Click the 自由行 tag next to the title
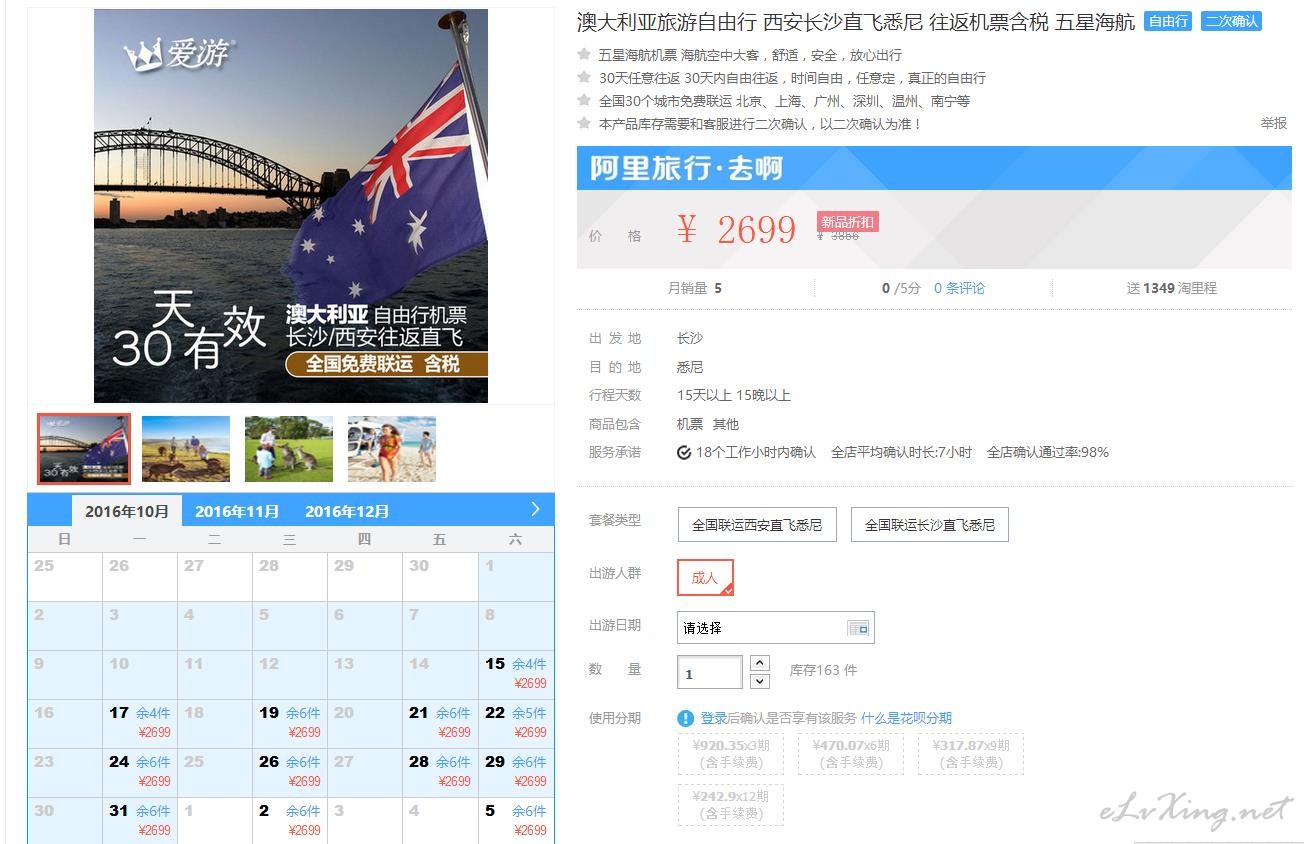Viewport: 1304px width, 844px height. pyautogui.click(x=1168, y=21)
